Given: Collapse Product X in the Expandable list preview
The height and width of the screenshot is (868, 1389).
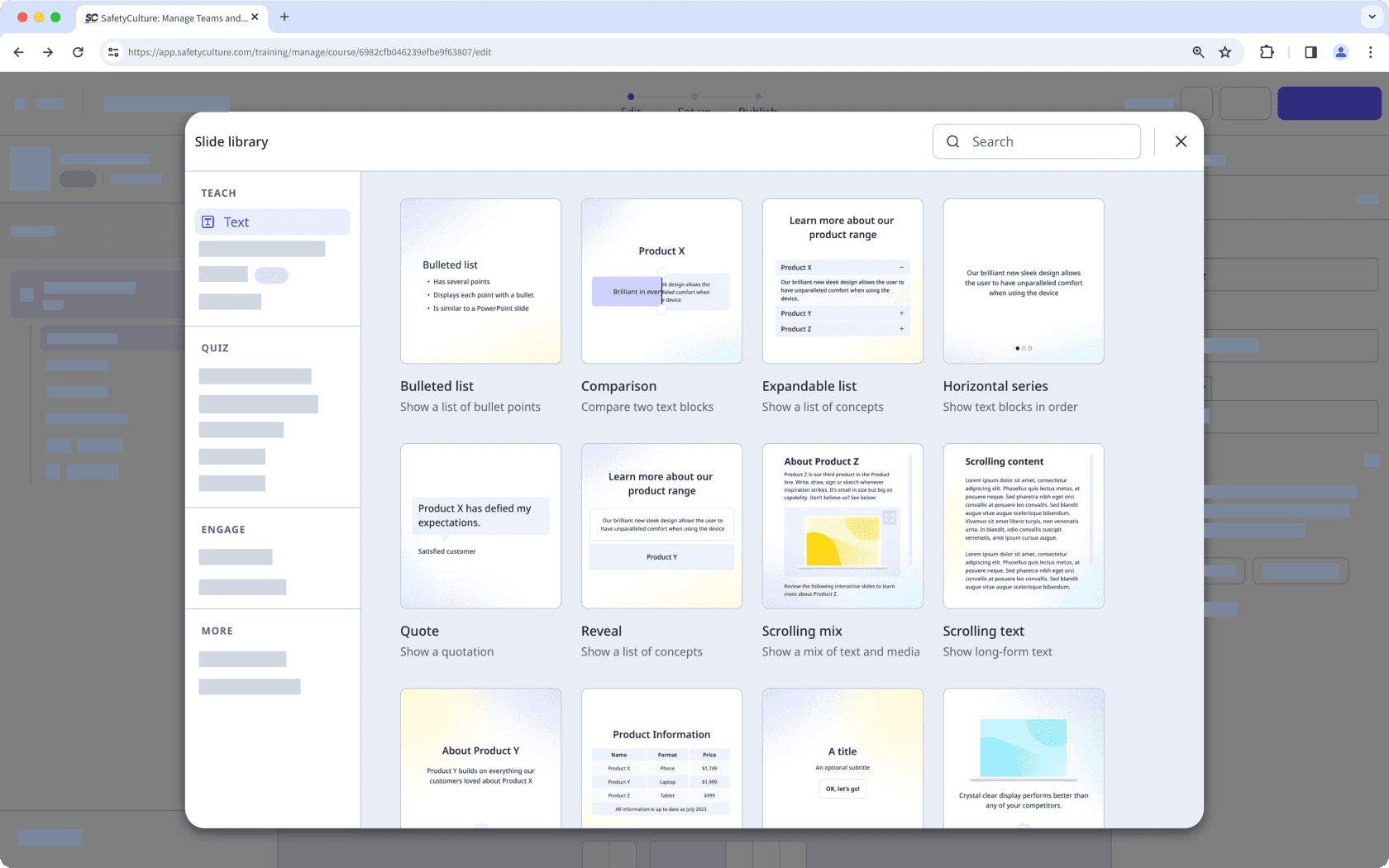Looking at the screenshot, I should (902, 267).
